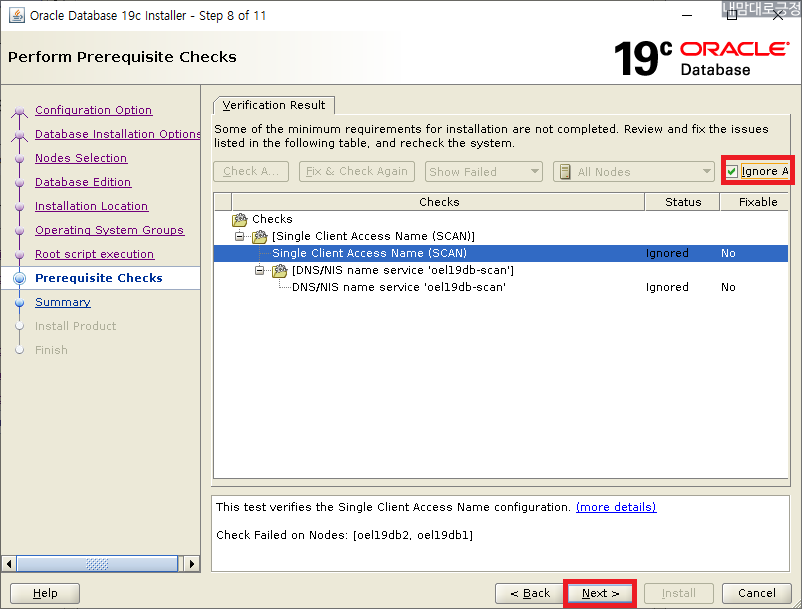Open the Database Edition step
This screenshot has width=802, height=609.
click(83, 182)
